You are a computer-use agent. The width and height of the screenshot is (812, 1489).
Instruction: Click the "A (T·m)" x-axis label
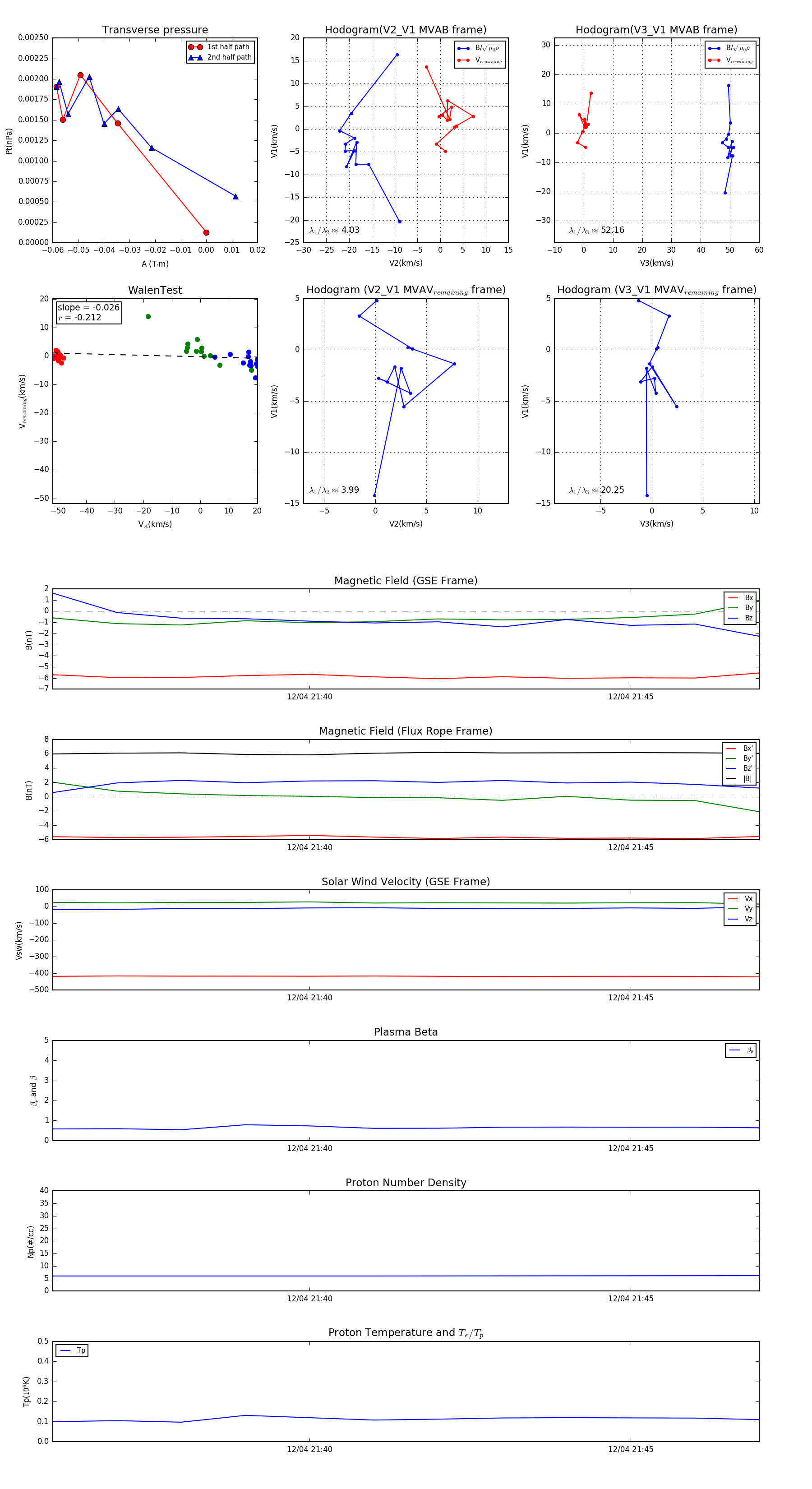(x=155, y=264)
